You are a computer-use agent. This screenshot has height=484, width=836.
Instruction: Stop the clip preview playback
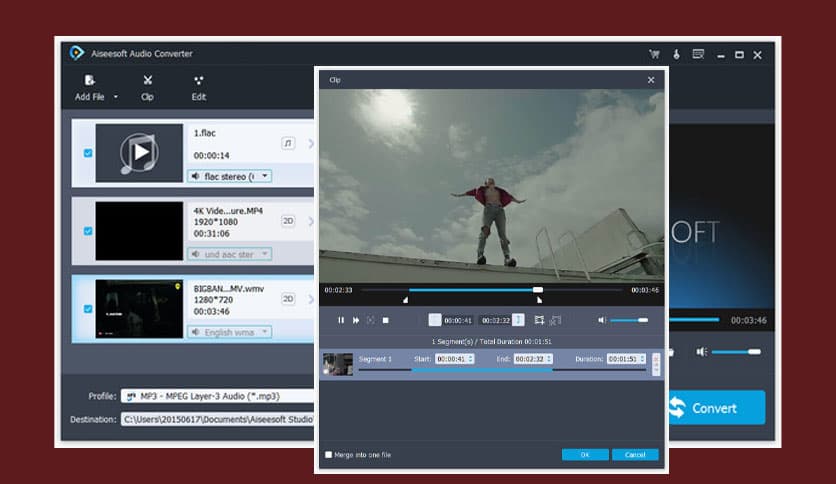click(x=385, y=320)
